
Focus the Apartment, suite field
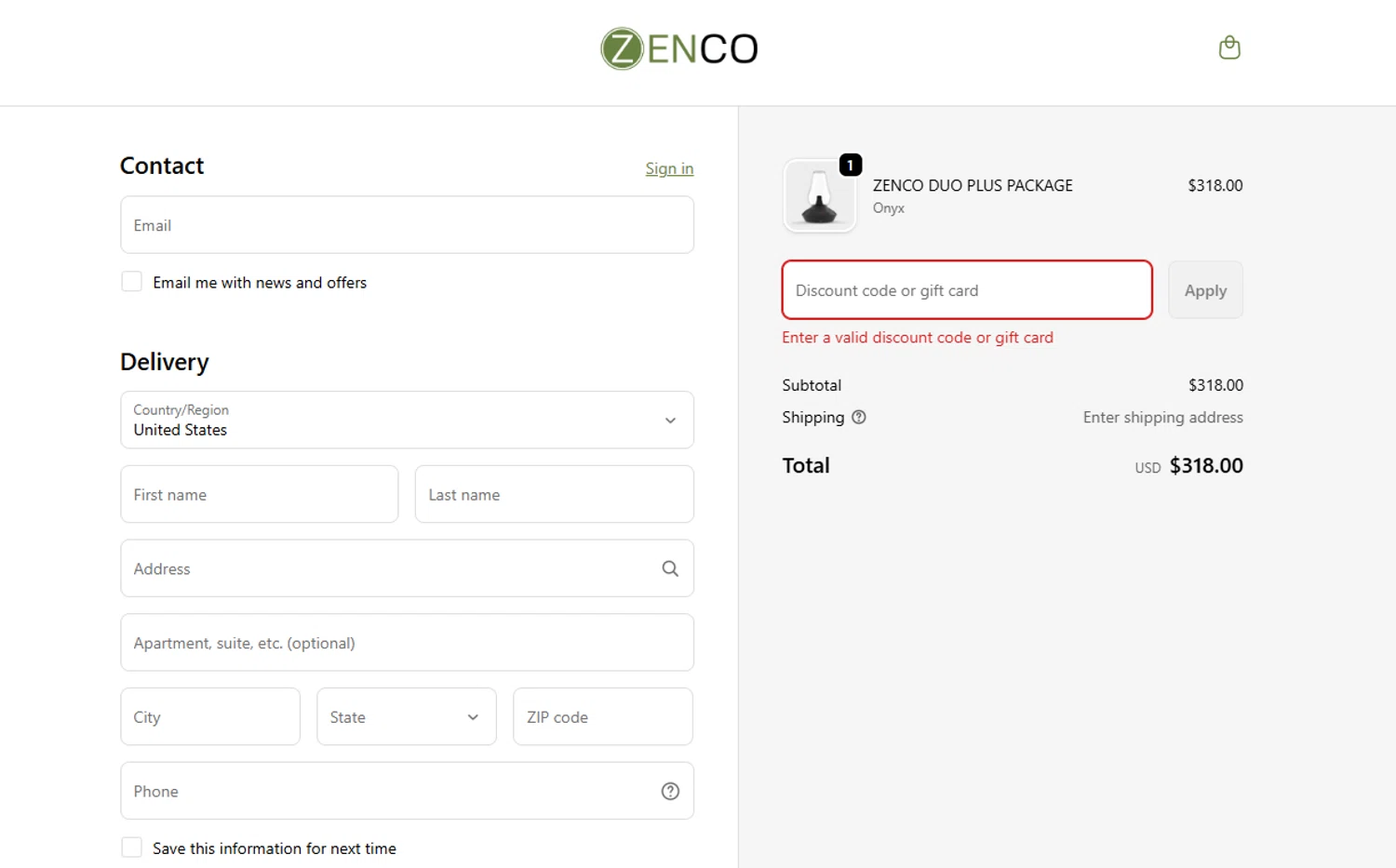pyautogui.click(x=407, y=642)
